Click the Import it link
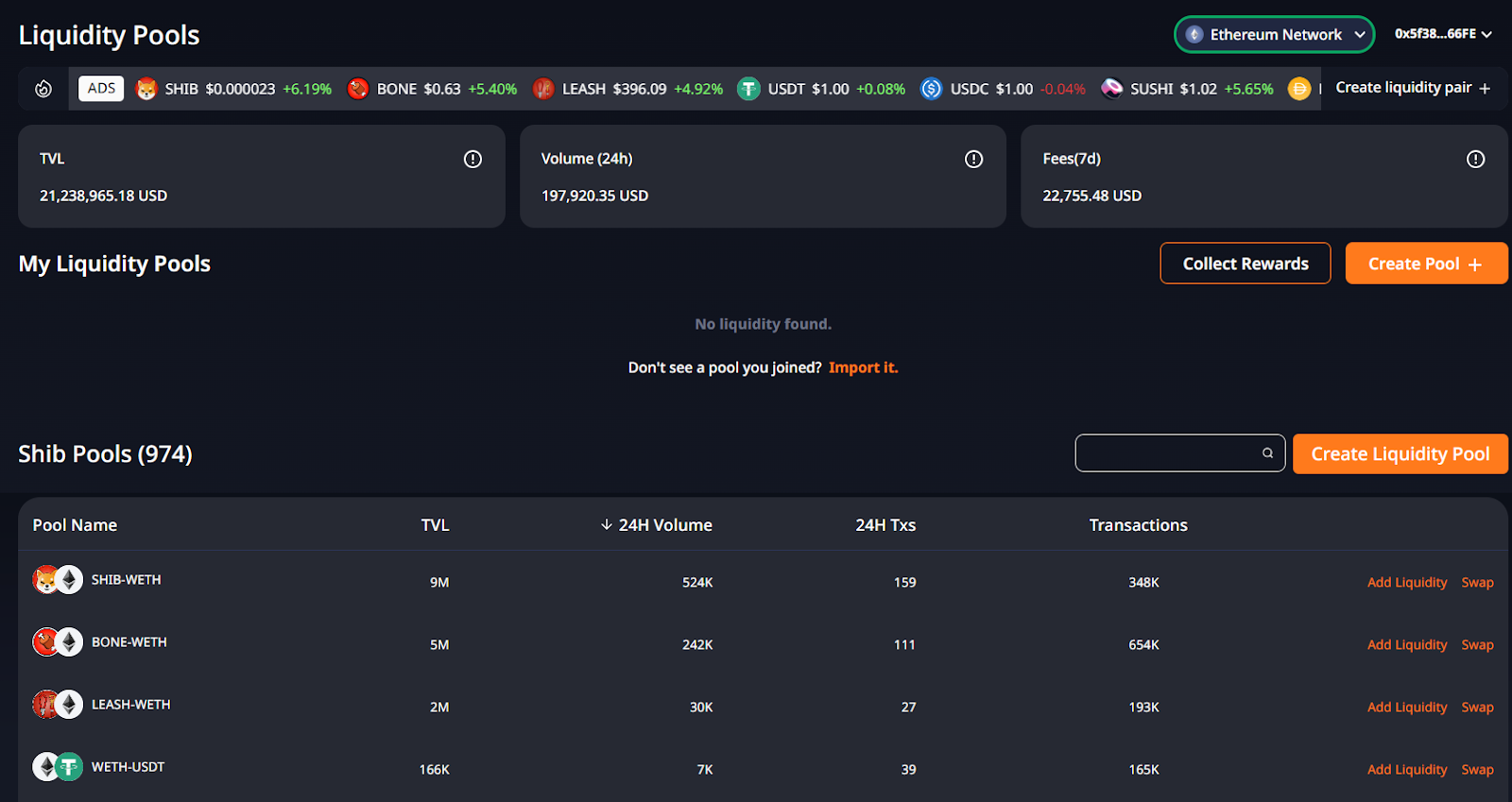Screen dimensions: 1512x802 [863, 367]
